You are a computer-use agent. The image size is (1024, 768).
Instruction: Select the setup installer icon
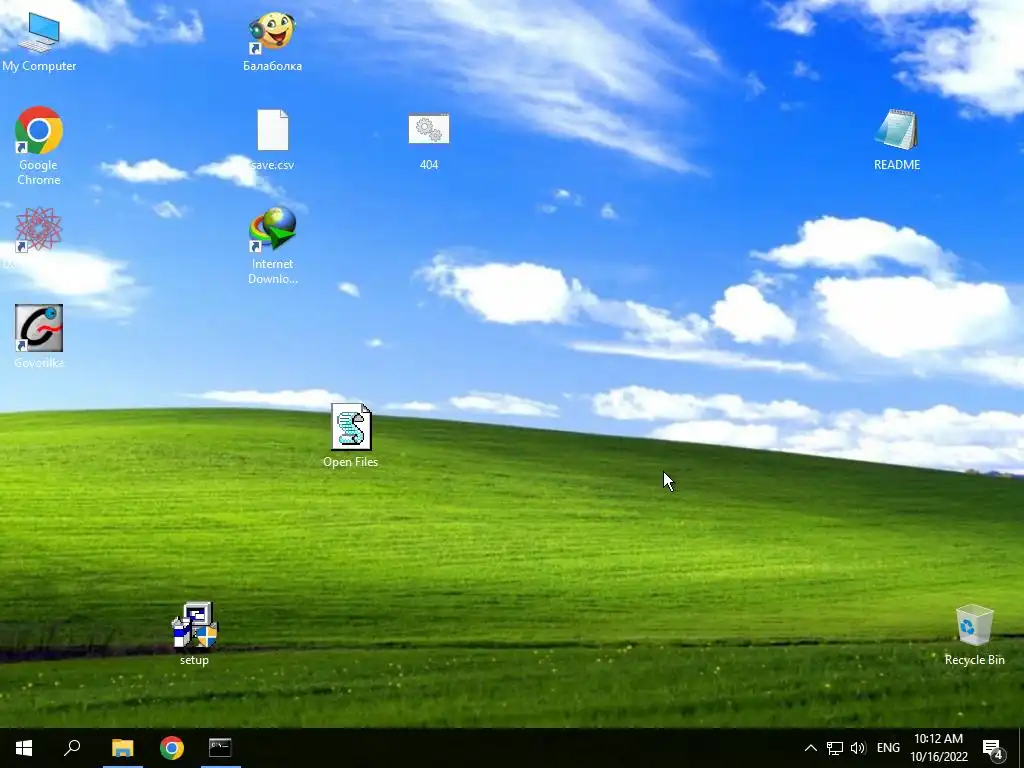pos(195,633)
